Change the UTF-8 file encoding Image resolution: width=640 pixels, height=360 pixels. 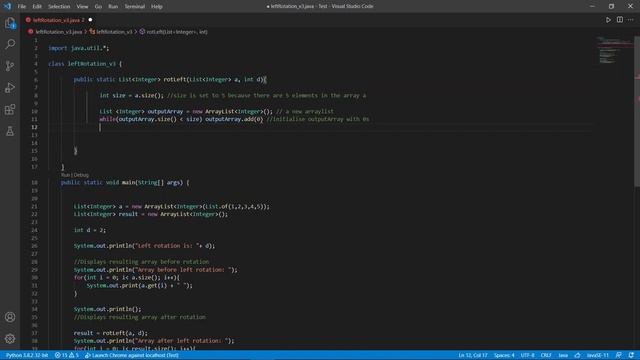[x=527, y=355]
